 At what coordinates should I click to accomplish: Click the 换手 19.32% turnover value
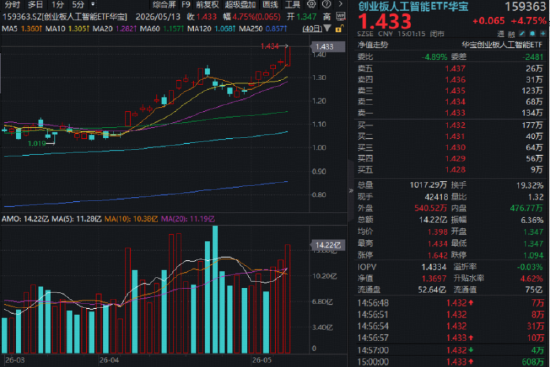(x=530, y=185)
